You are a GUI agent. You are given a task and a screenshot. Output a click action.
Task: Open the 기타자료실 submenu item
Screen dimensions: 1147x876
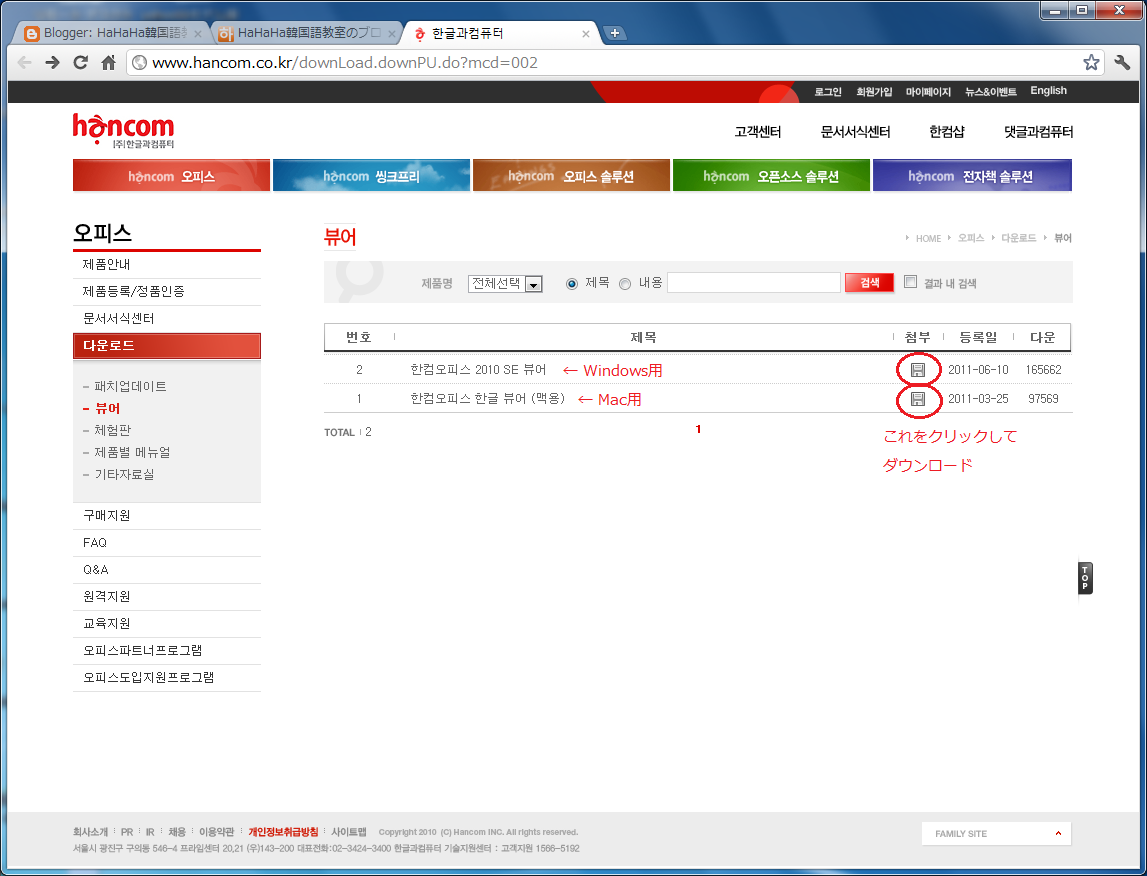(x=124, y=474)
